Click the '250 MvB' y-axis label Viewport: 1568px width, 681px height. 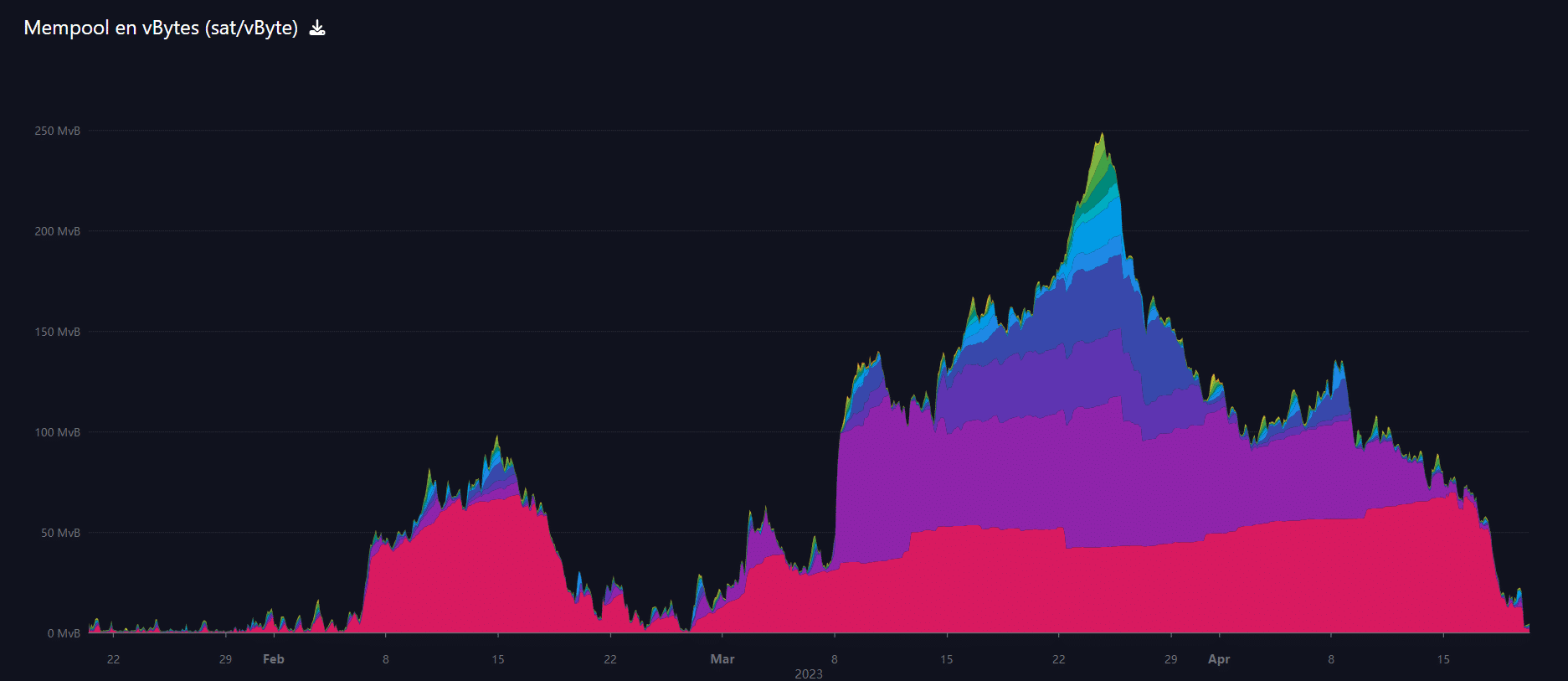[x=57, y=131]
